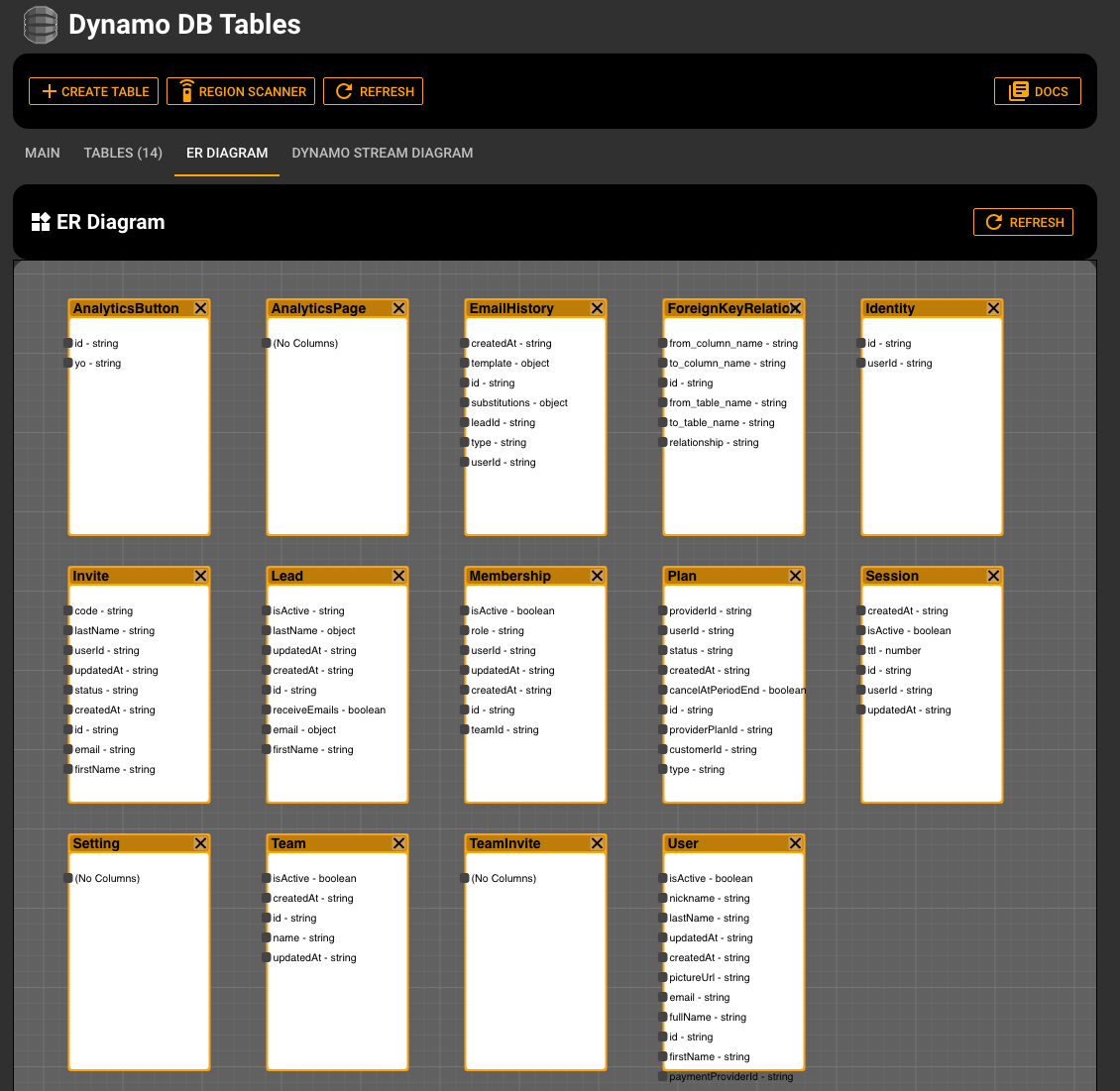
Task: Select 'isActive - boolean' in Session
Action: (909, 631)
